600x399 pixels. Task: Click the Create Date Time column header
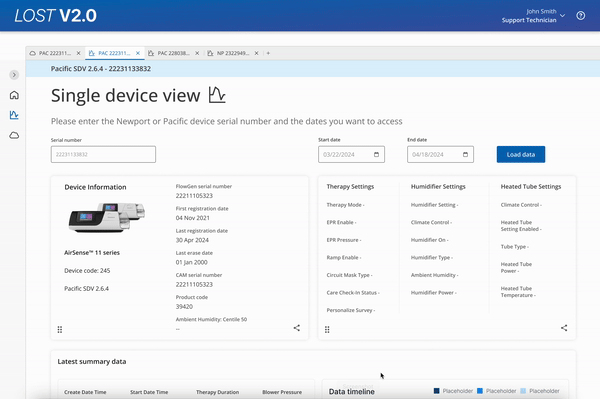(x=85, y=392)
